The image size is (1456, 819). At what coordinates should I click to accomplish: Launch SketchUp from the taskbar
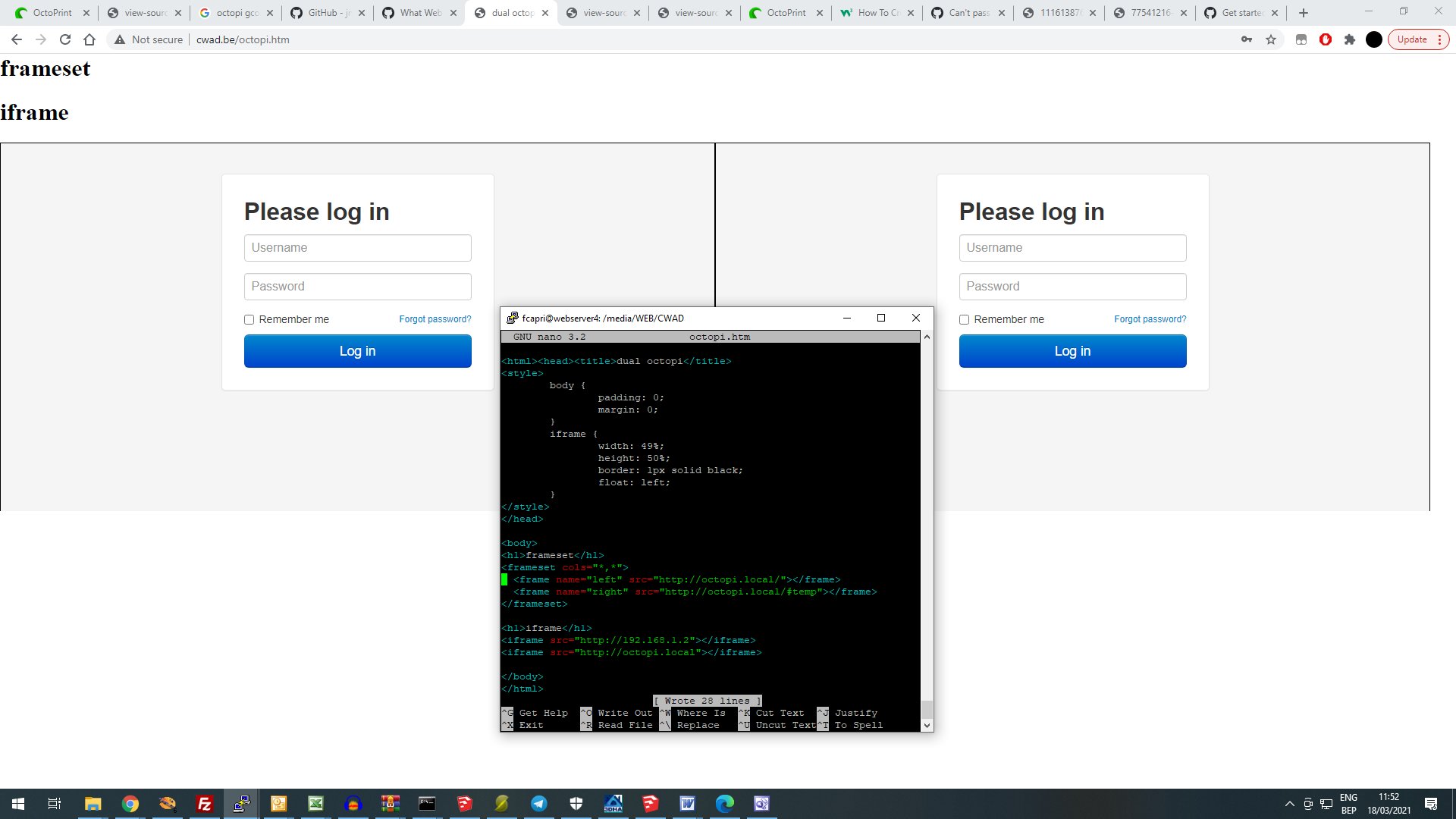tap(464, 803)
